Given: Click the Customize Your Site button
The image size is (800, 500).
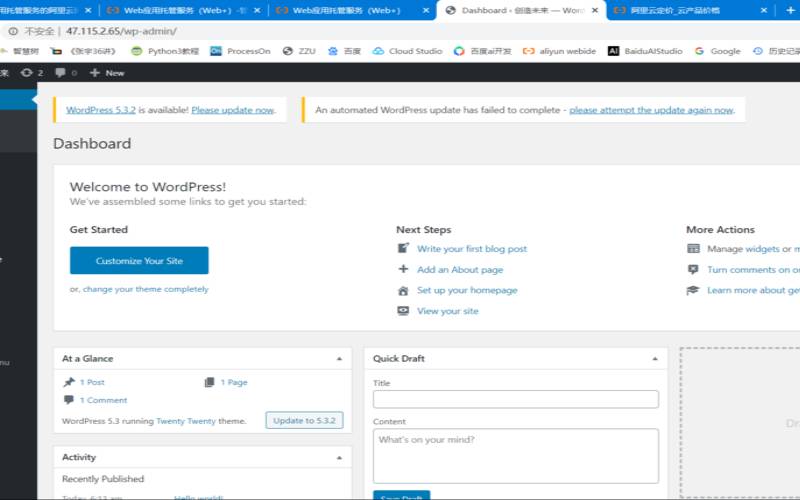Looking at the screenshot, I should pyautogui.click(x=139, y=261).
